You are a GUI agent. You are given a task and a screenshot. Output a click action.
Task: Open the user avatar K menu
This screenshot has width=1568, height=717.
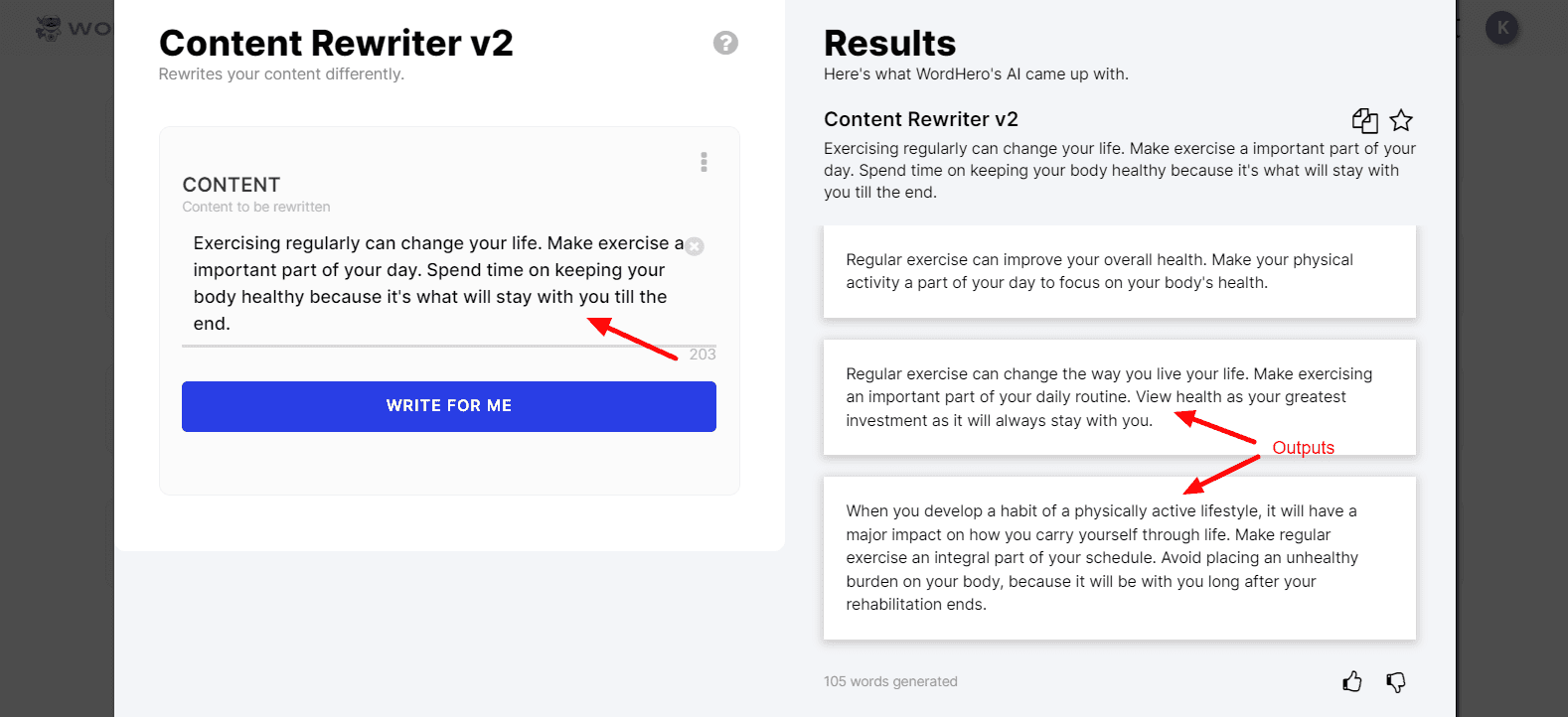tap(1501, 28)
